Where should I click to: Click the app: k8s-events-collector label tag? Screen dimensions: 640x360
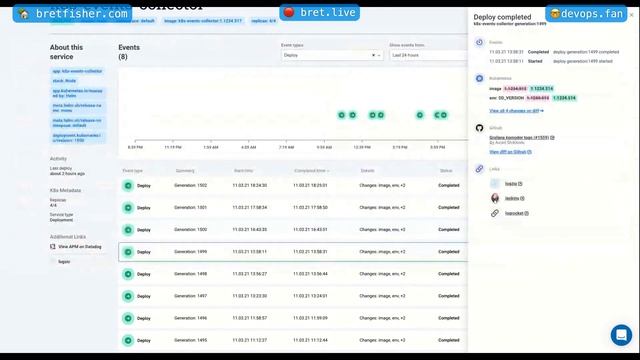[77, 71]
